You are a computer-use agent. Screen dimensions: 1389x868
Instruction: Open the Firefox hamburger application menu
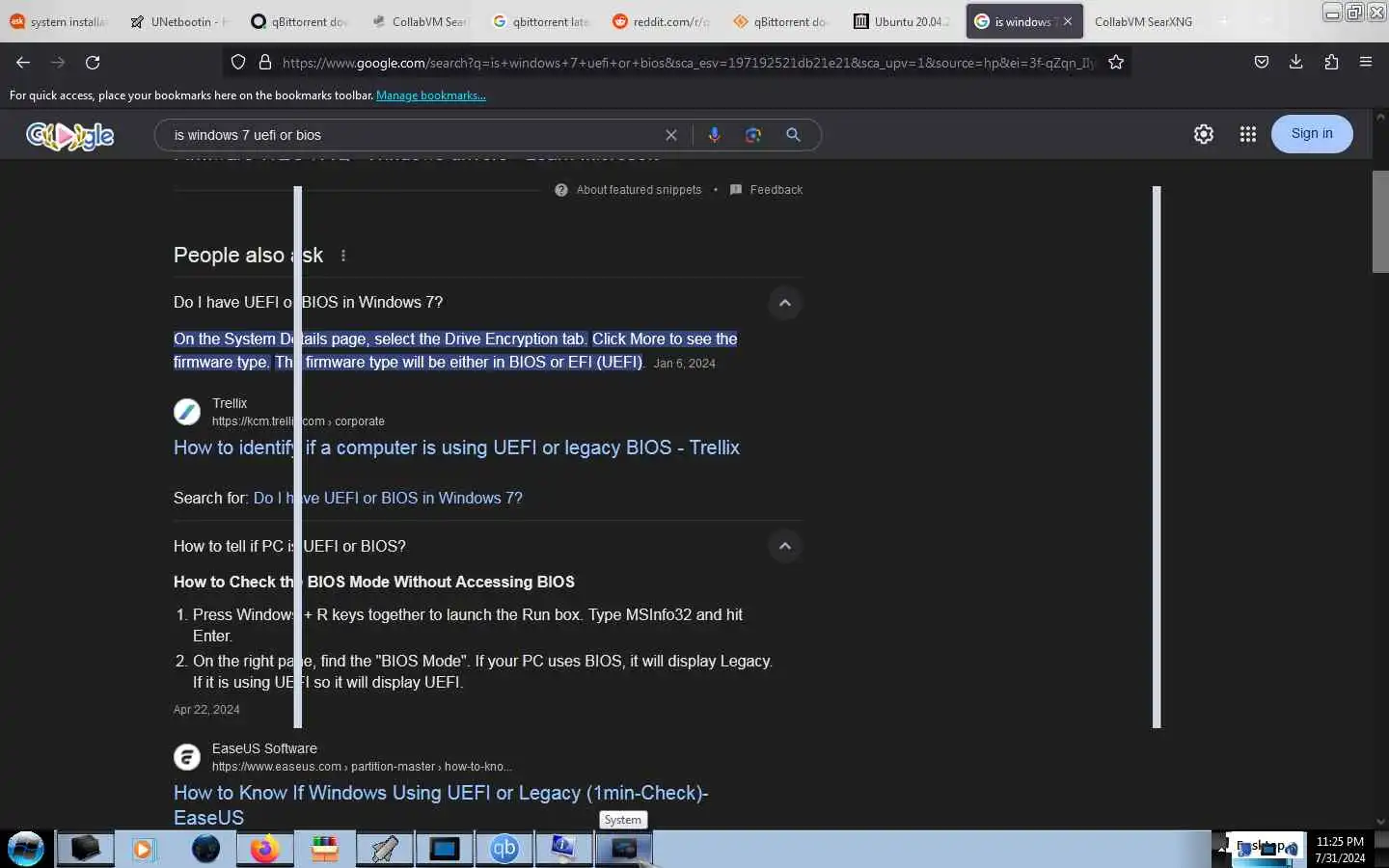point(1366,62)
